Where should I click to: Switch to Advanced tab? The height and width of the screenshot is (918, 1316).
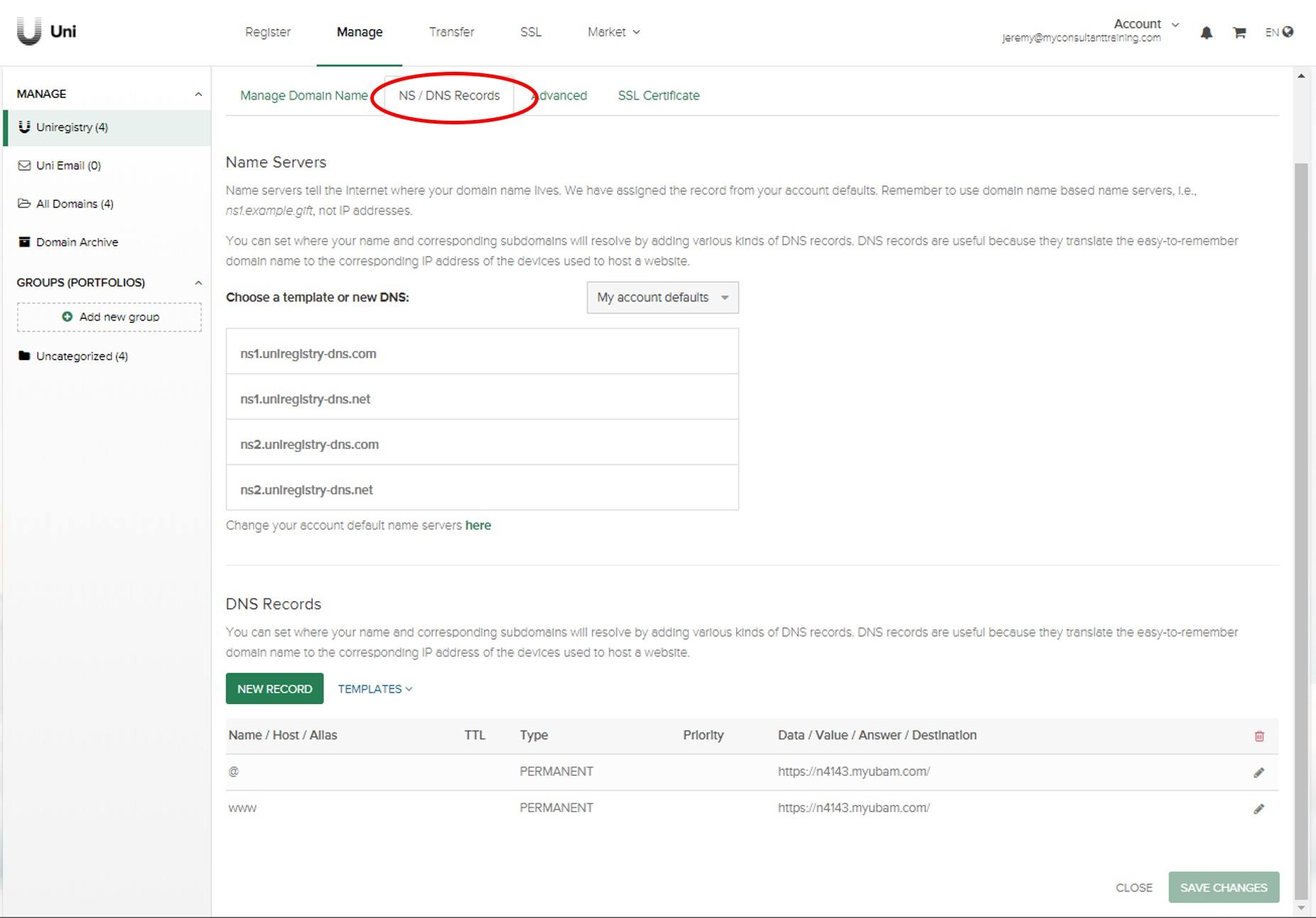coord(560,96)
